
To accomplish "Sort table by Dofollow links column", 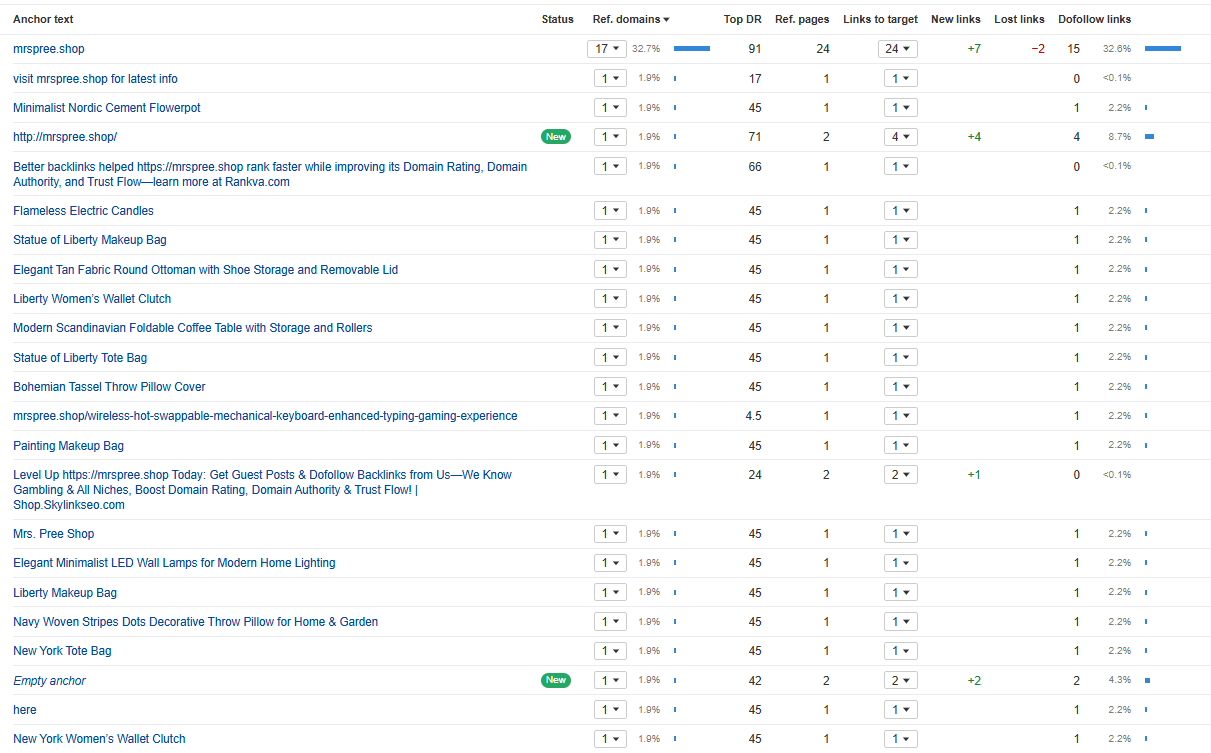I will pyautogui.click(x=1094, y=20).
